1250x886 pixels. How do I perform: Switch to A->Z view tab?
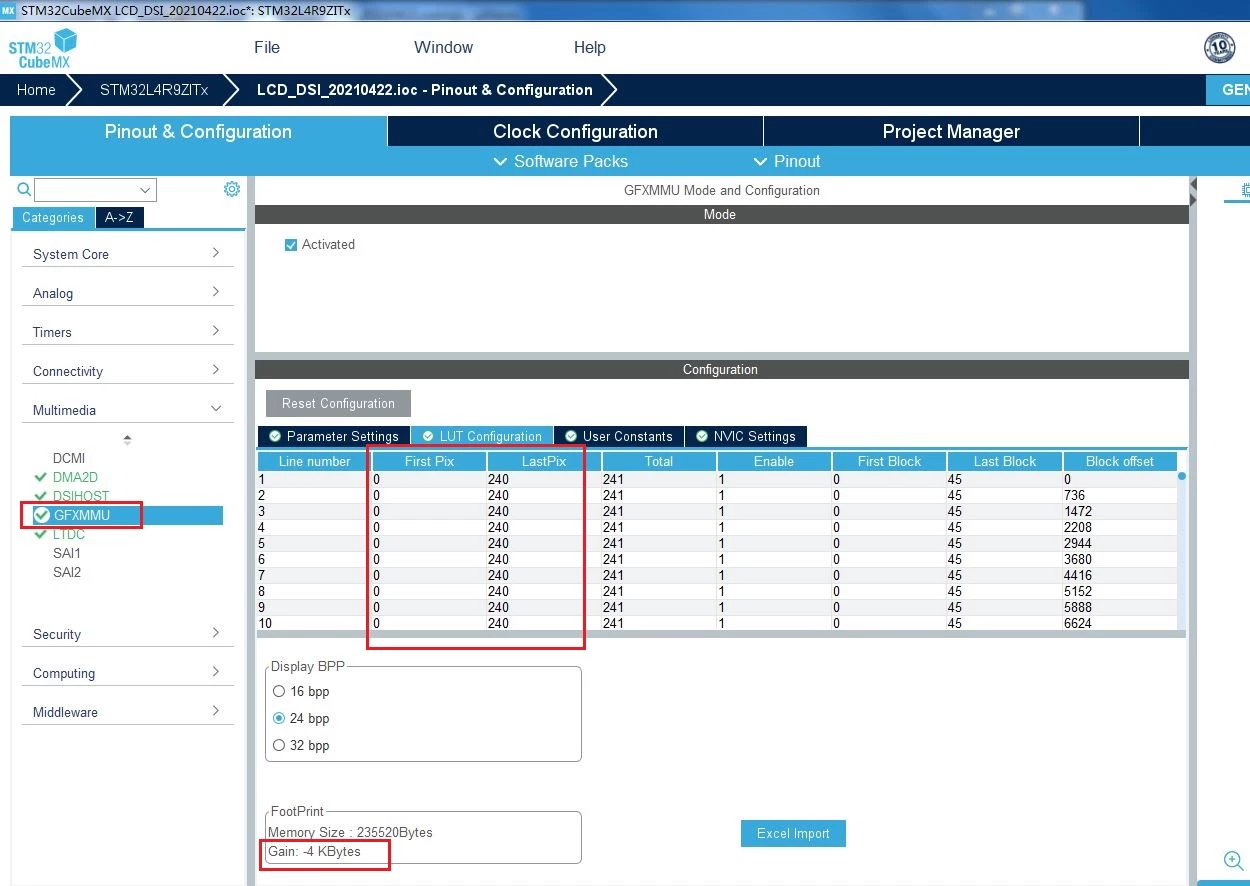click(x=119, y=217)
